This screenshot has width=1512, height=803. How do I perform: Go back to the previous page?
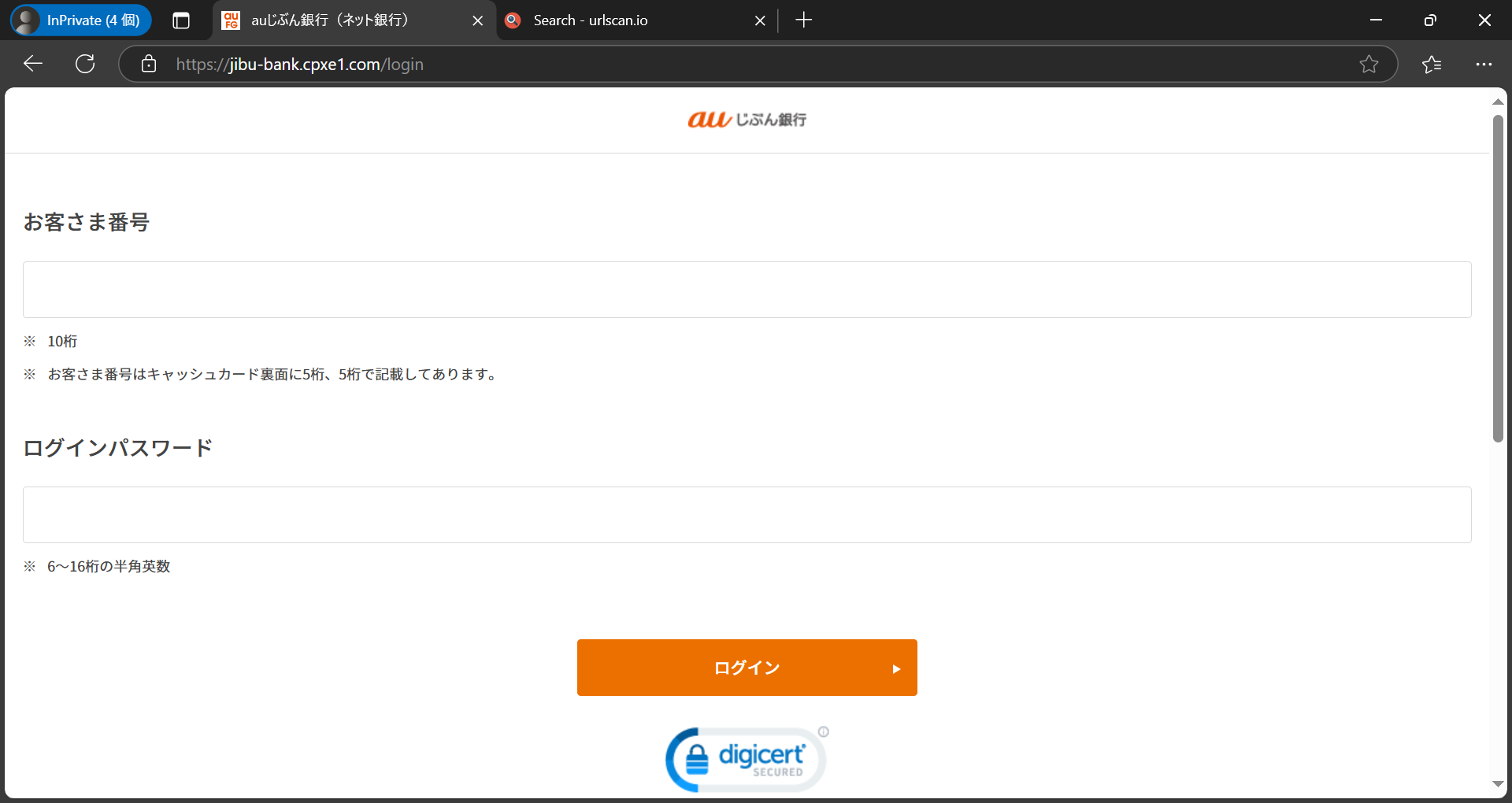pyautogui.click(x=33, y=64)
